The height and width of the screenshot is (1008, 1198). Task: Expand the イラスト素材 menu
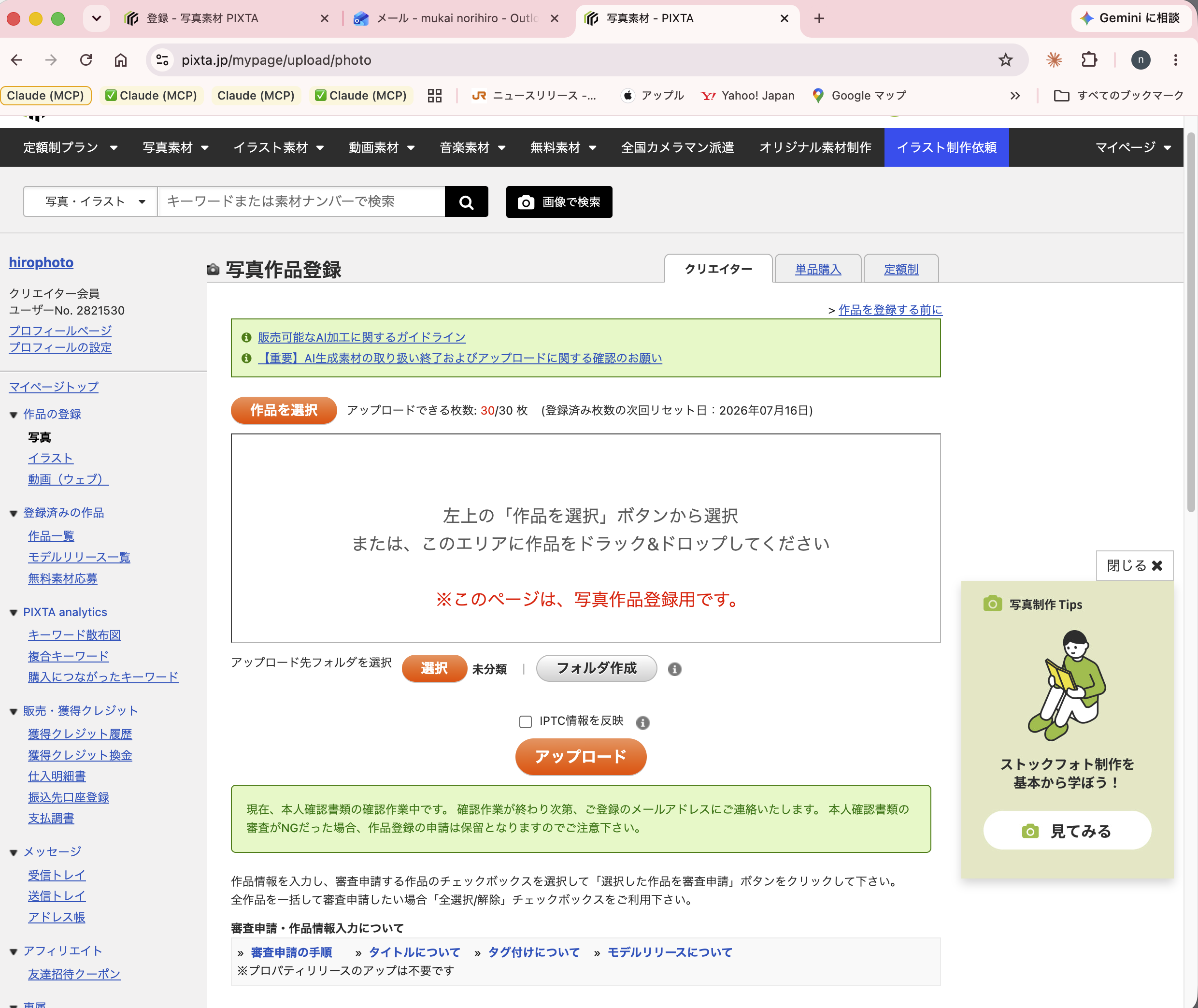(278, 147)
